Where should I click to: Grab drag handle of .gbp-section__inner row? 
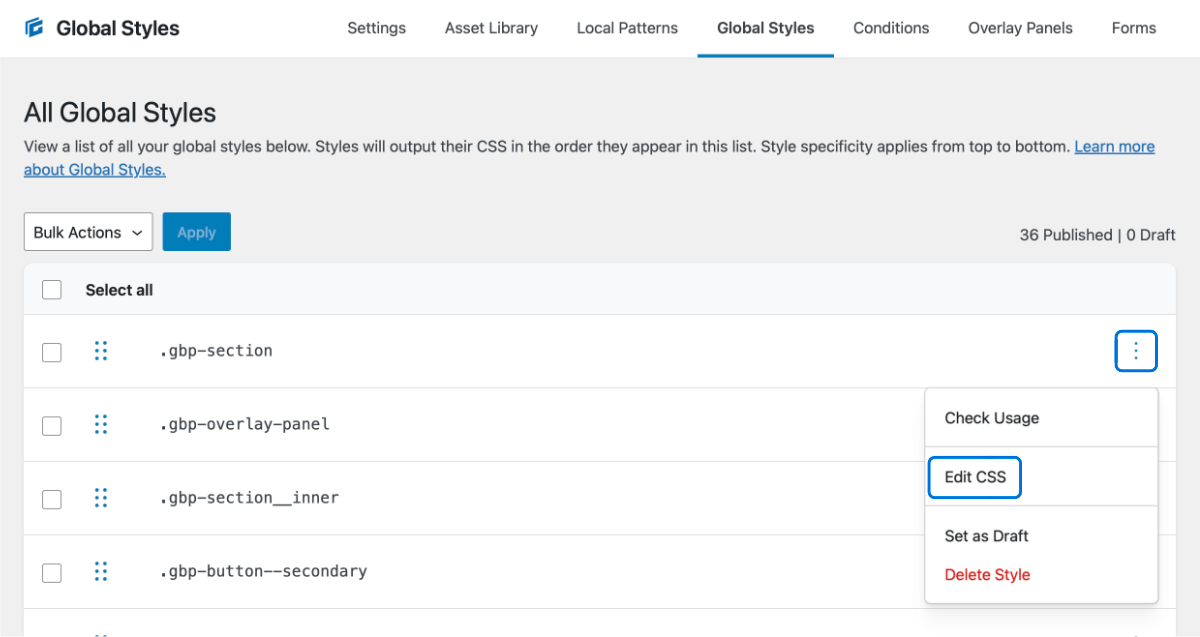point(101,498)
